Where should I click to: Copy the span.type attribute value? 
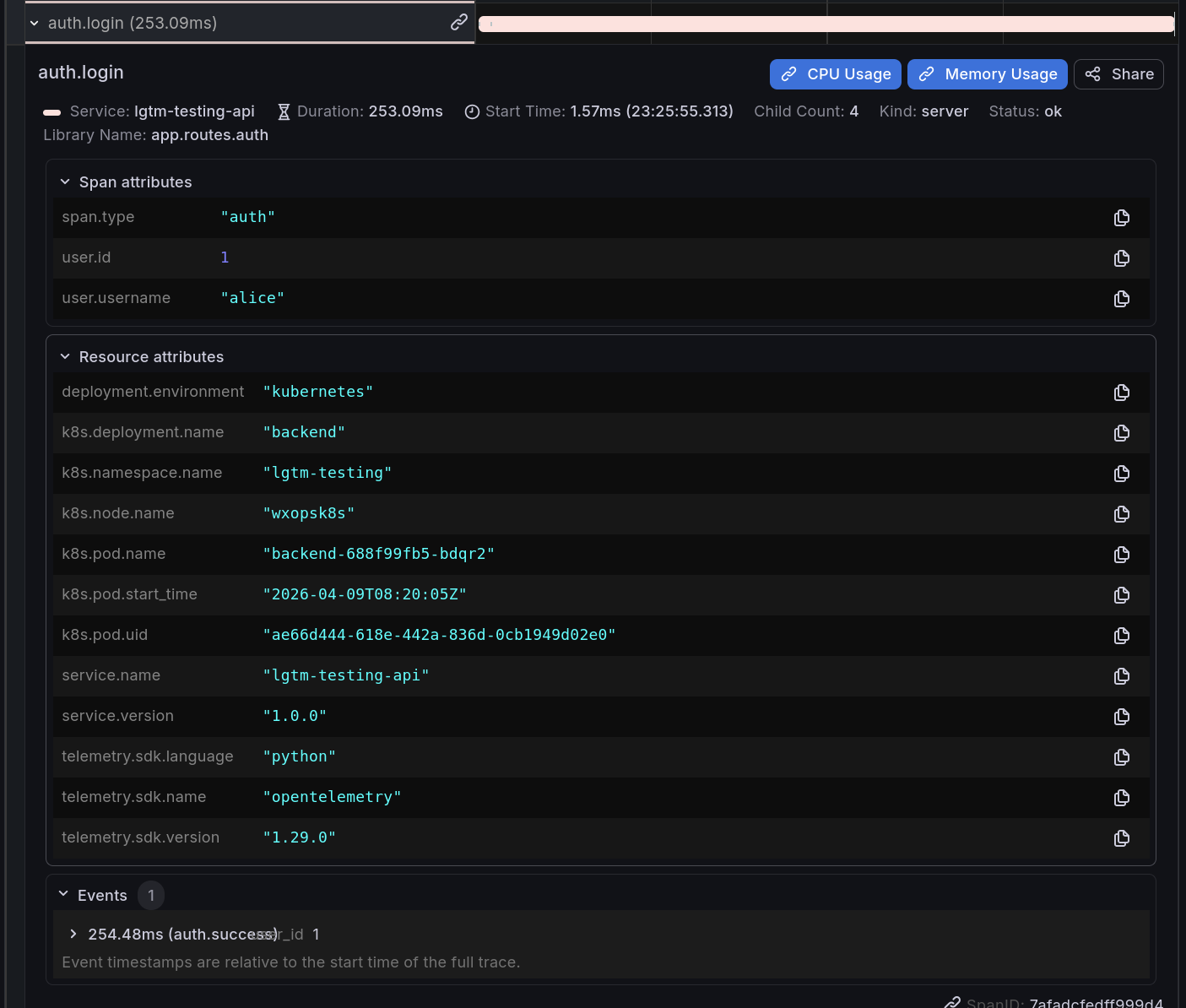1121,218
